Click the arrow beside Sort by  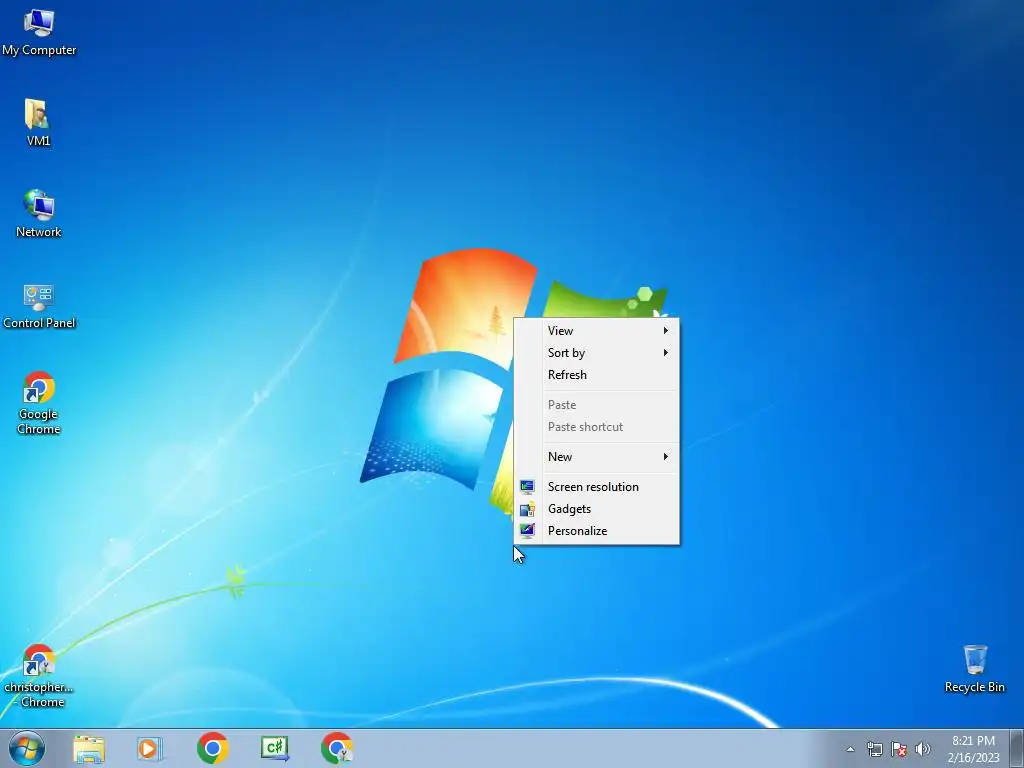point(665,353)
